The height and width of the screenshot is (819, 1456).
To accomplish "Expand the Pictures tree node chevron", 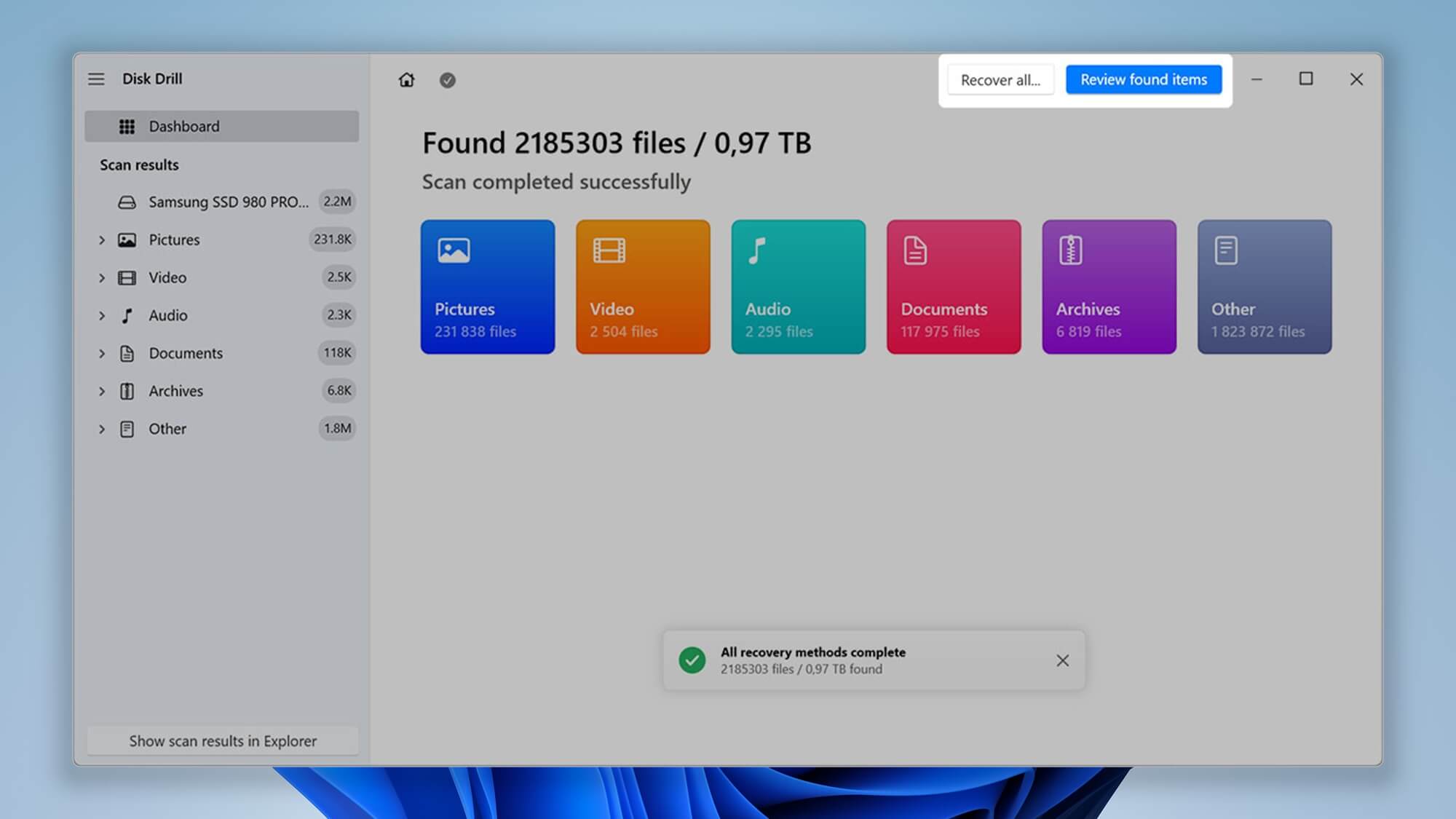I will click(102, 240).
